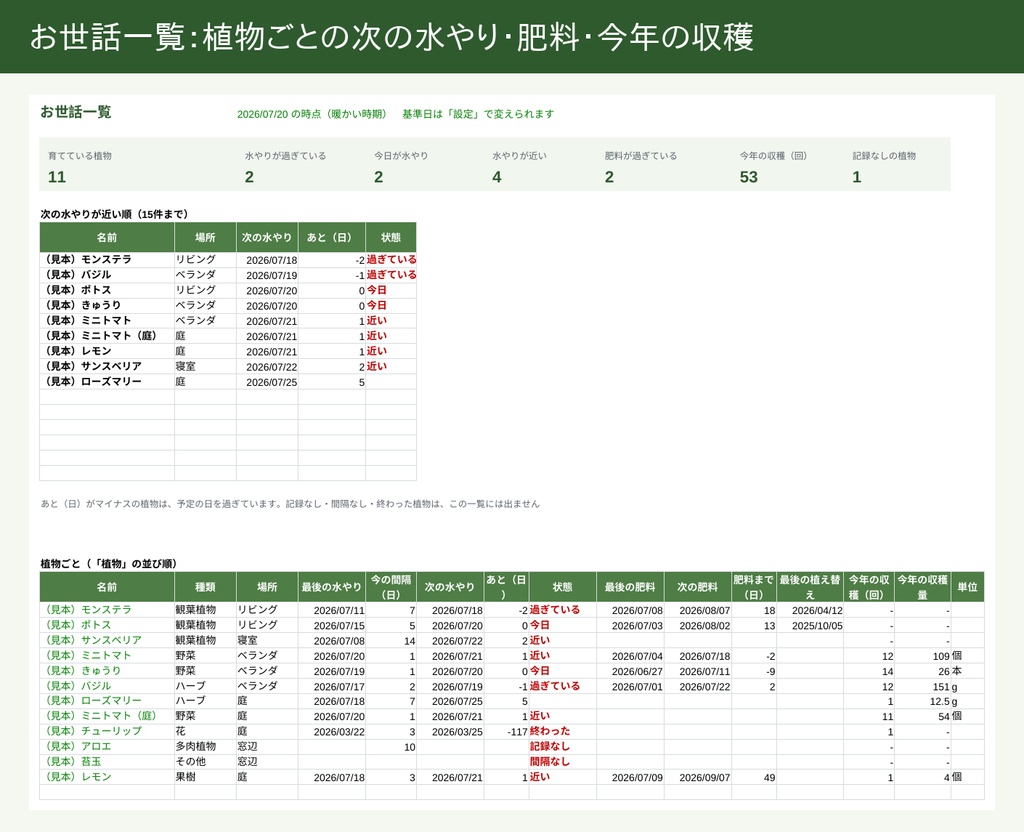Click the 今年の収穫(回) summary value 53

pos(748,177)
